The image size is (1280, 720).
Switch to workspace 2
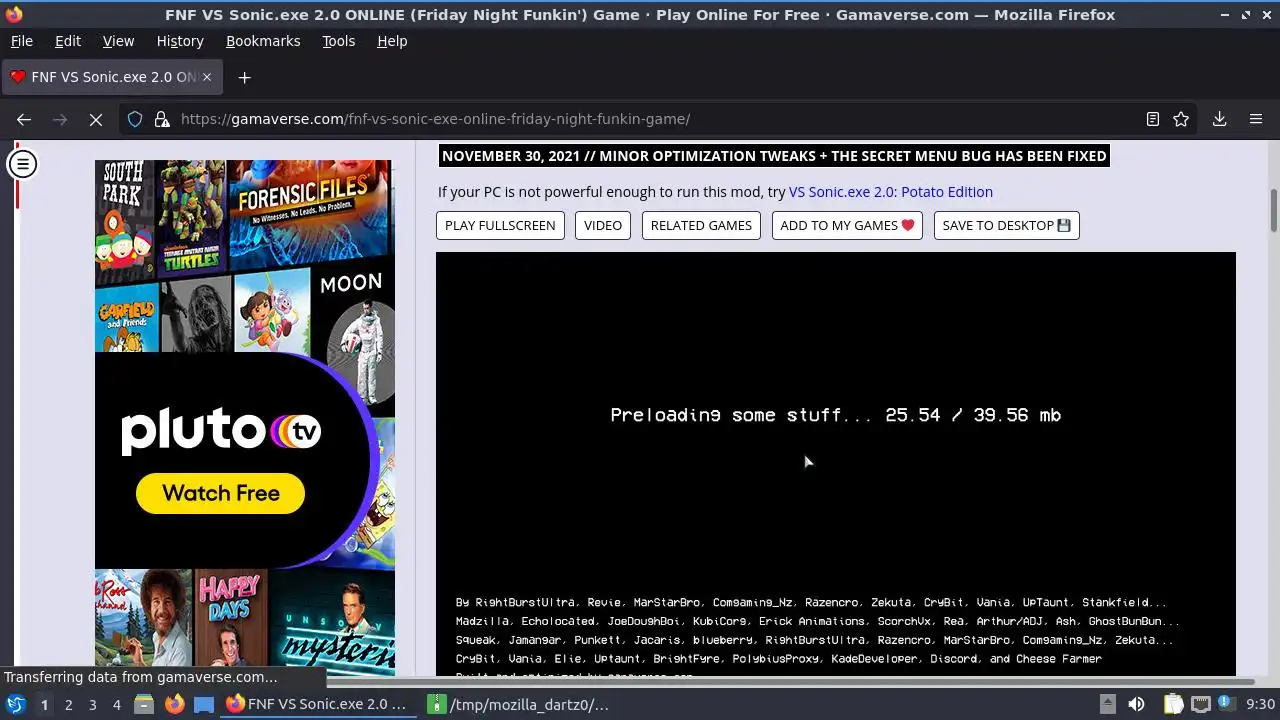[68, 704]
